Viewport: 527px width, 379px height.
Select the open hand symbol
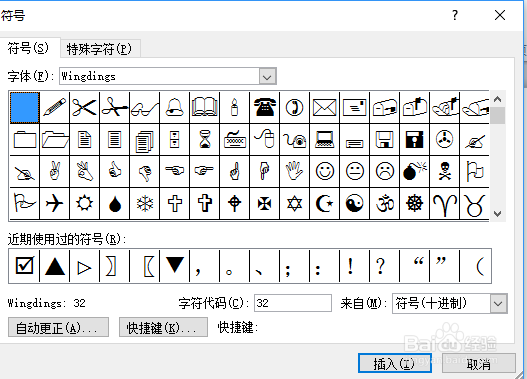point(294,171)
